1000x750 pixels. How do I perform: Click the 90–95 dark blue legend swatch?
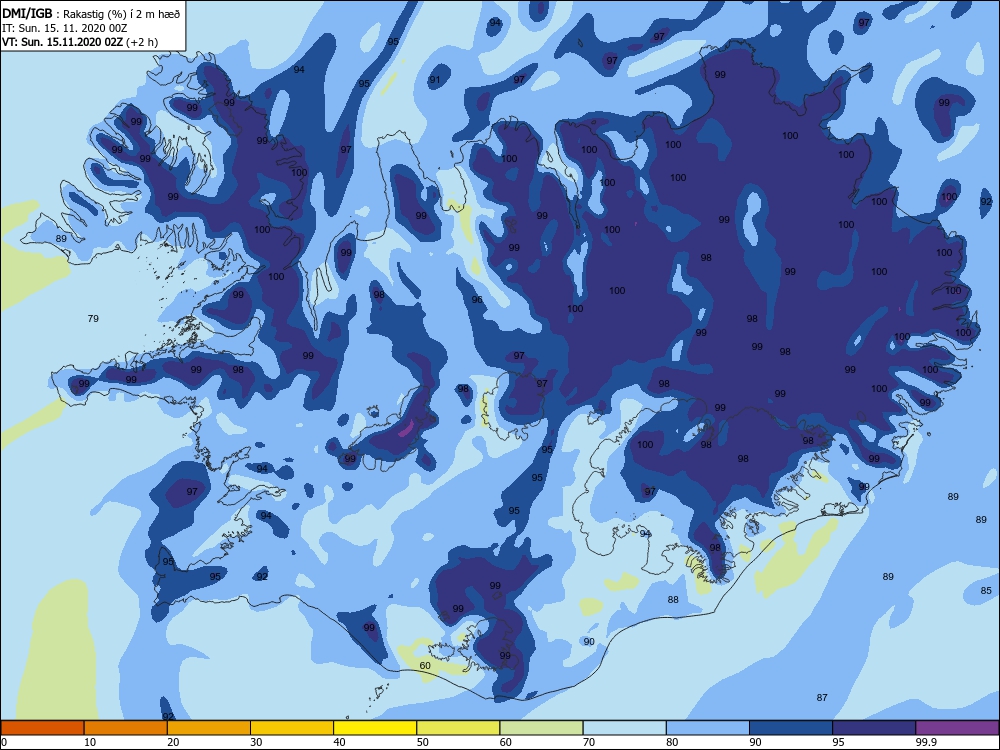791,728
